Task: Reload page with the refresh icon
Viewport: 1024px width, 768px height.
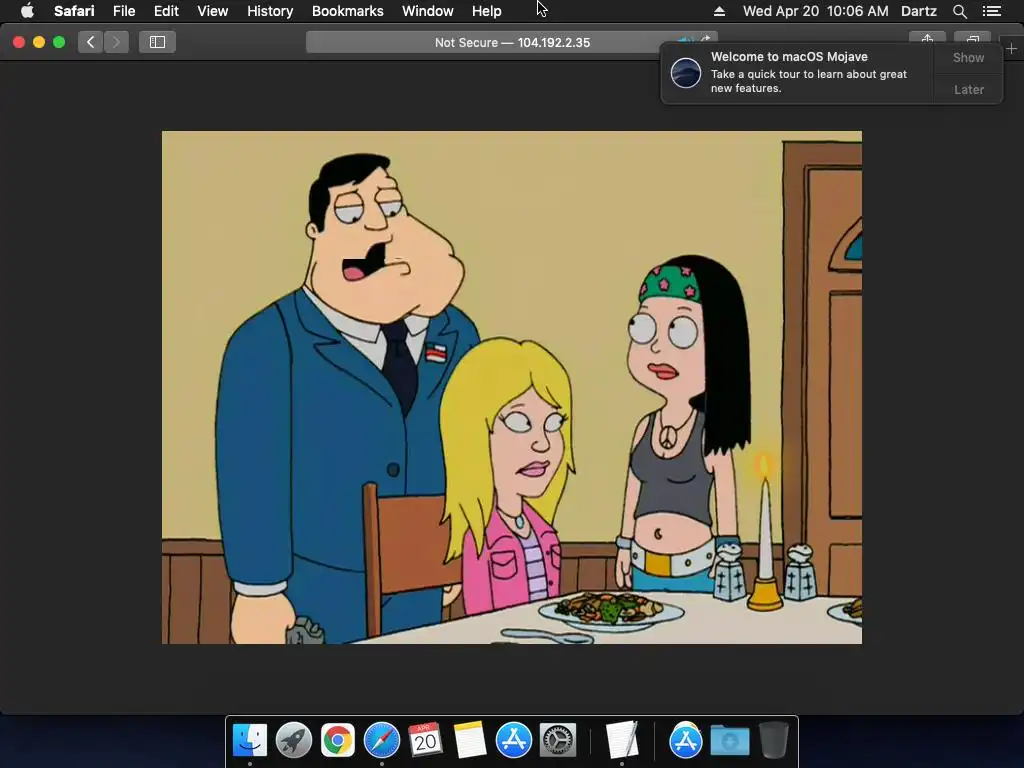Action: [x=705, y=39]
